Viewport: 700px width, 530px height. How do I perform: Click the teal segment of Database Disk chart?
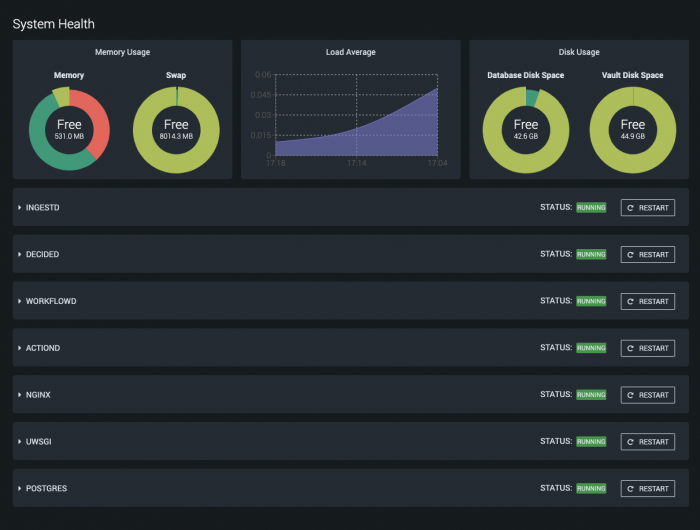[532, 98]
